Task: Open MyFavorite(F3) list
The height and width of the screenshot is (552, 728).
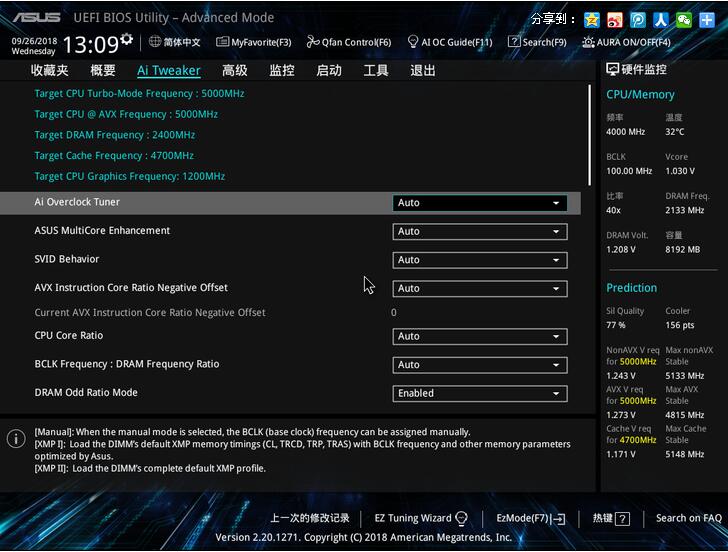Action: coord(254,42)
